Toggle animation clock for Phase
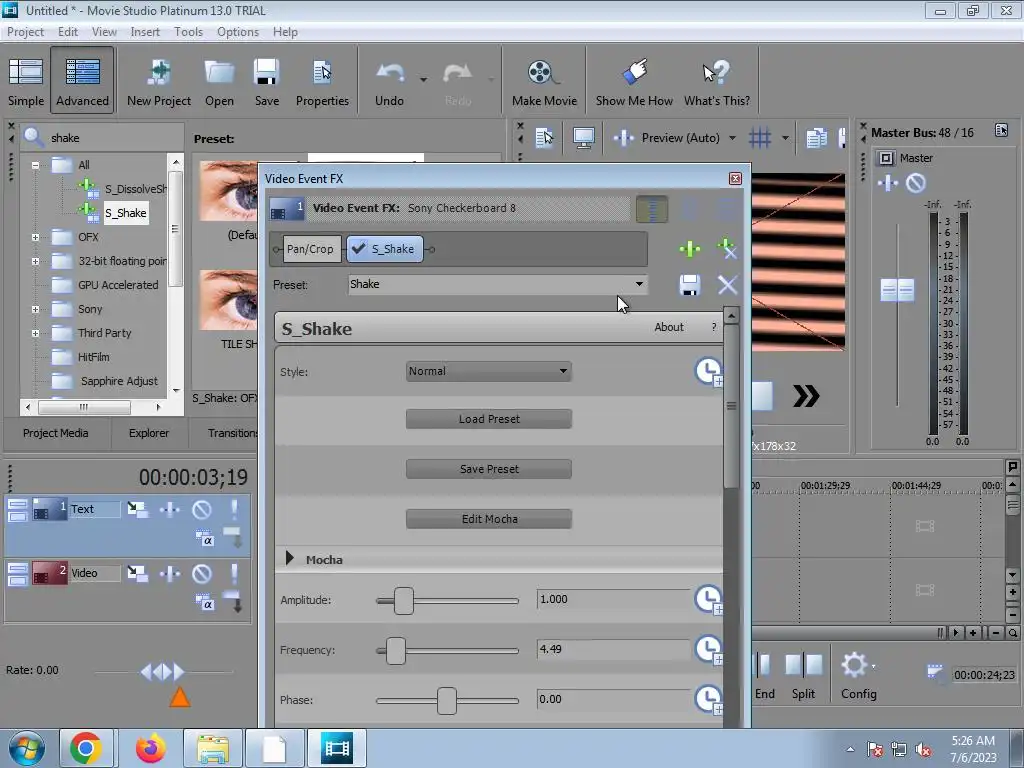Image resolution: width=1024 pixels, height=768 pixels. (x=709, y=699)
